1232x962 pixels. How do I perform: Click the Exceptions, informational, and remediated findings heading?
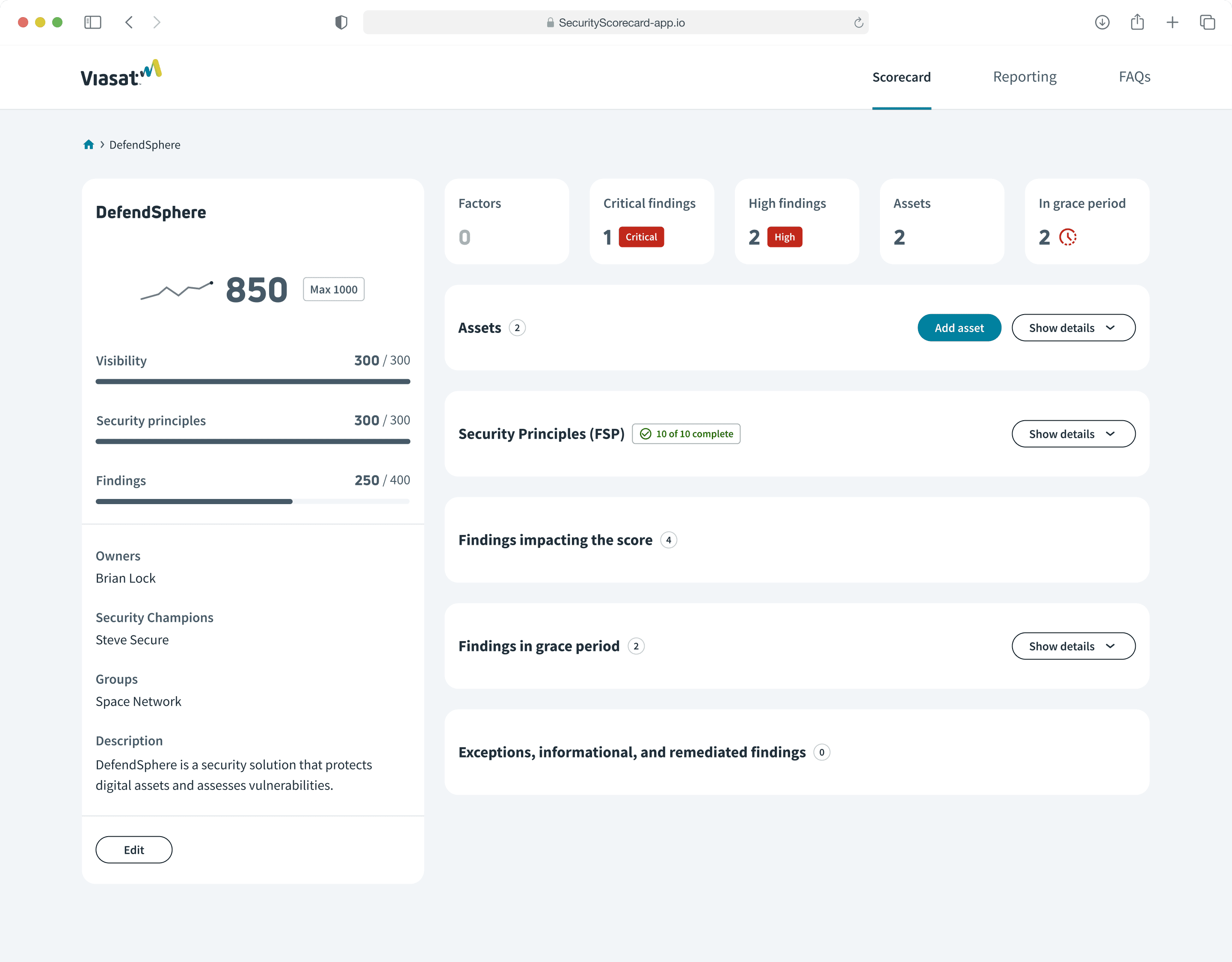pyautogui.click(x=632, y=752)
